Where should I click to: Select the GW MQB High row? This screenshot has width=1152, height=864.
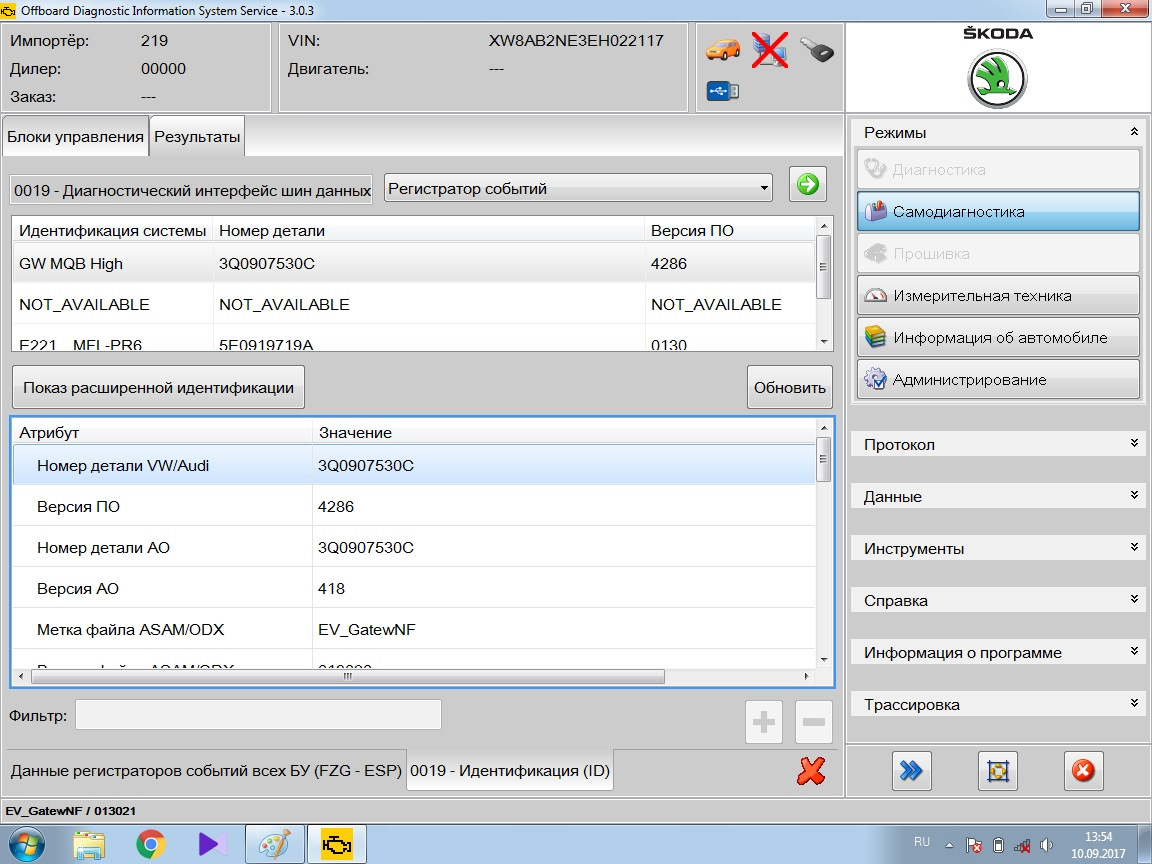click(x=414, y=263)
